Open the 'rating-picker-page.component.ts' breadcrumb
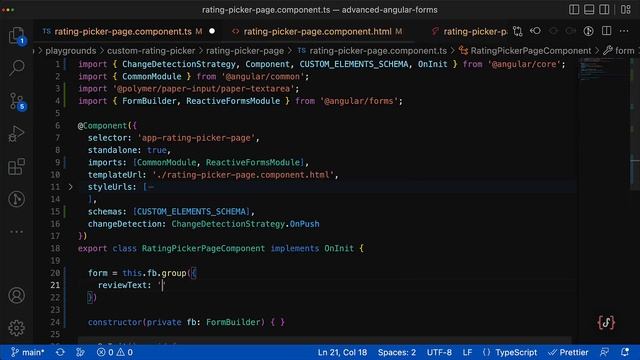The width and height of the screenshot is (640, 360). pos(378,51)
